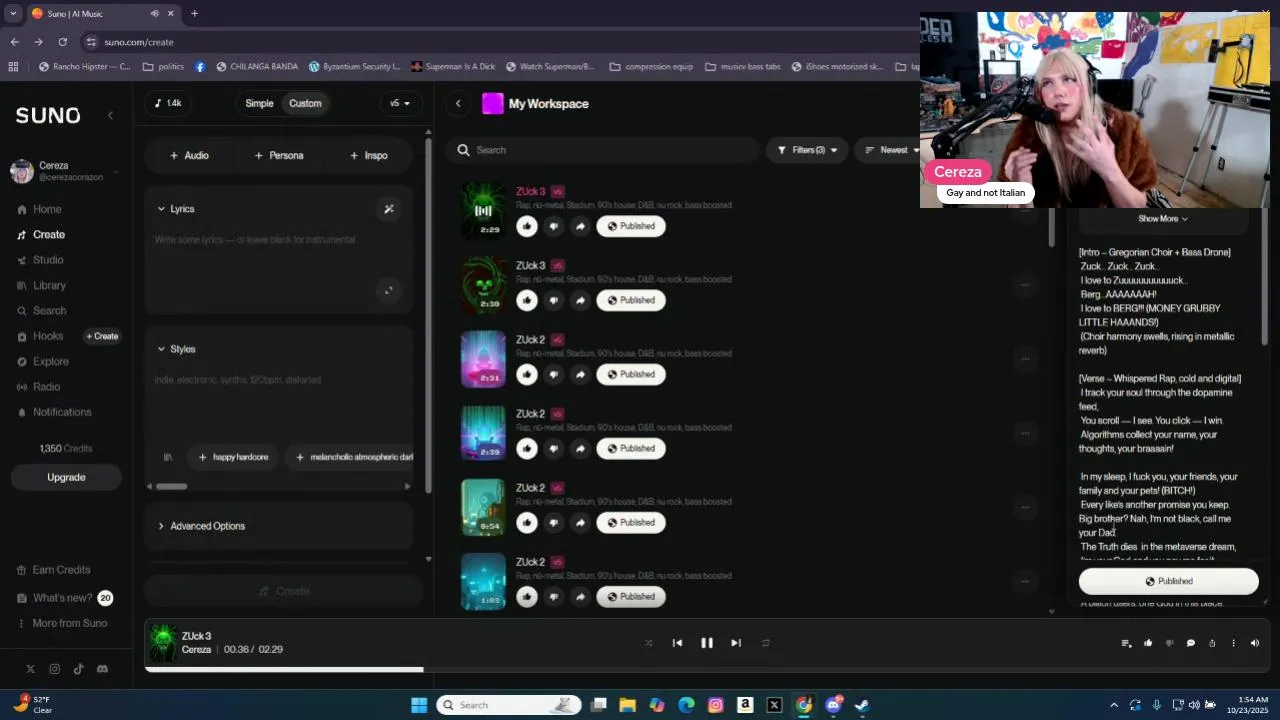Toggle repeat in the player bar
The image size is (1280, 720).
(x=766, y=643)
